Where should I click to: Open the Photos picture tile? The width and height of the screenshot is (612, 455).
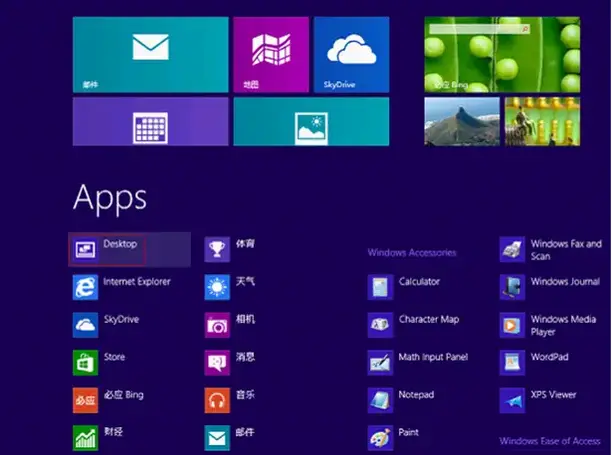pos(311,122)
